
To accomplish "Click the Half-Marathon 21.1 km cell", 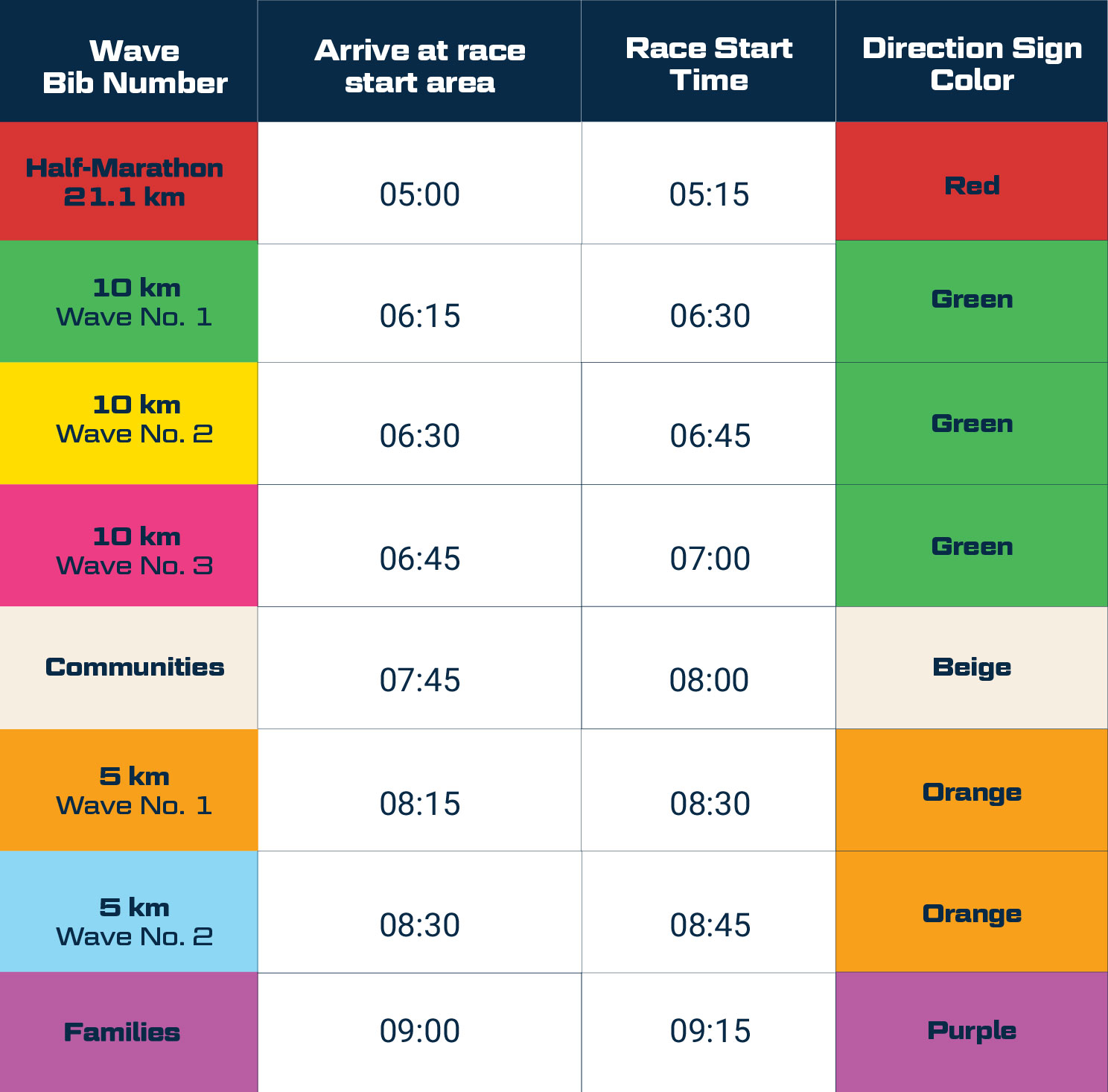I will point(128,182).
